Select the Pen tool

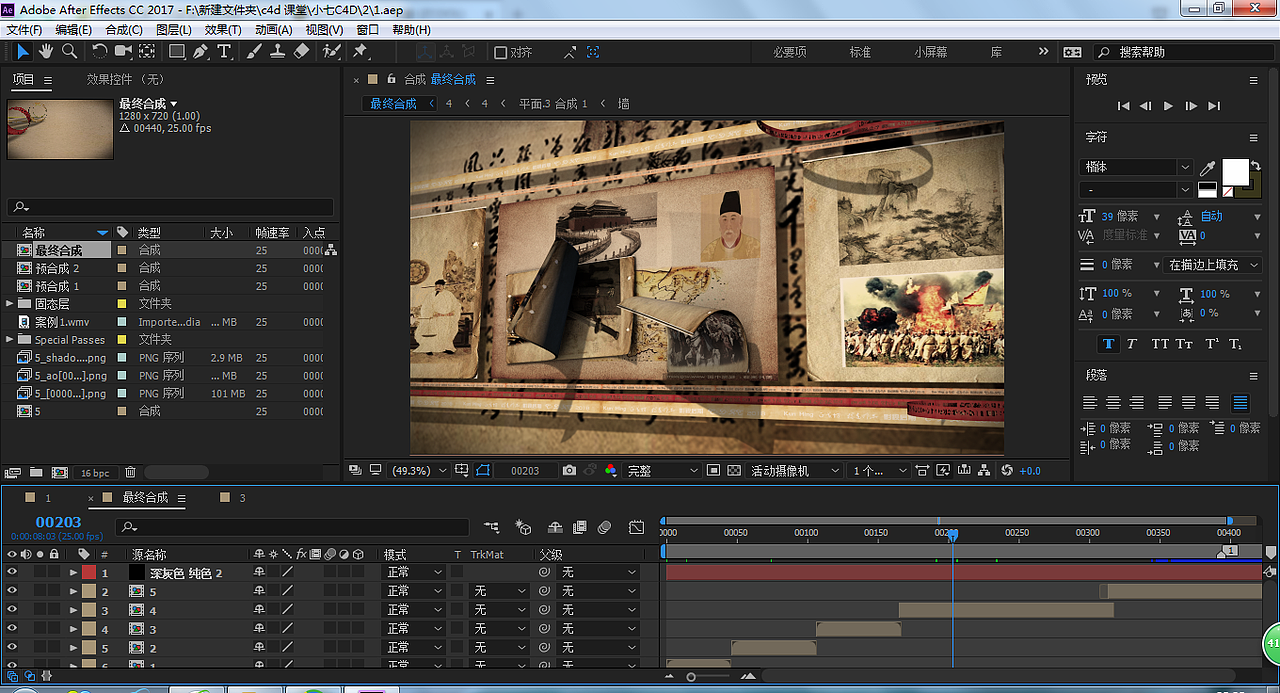pos(200,51)
